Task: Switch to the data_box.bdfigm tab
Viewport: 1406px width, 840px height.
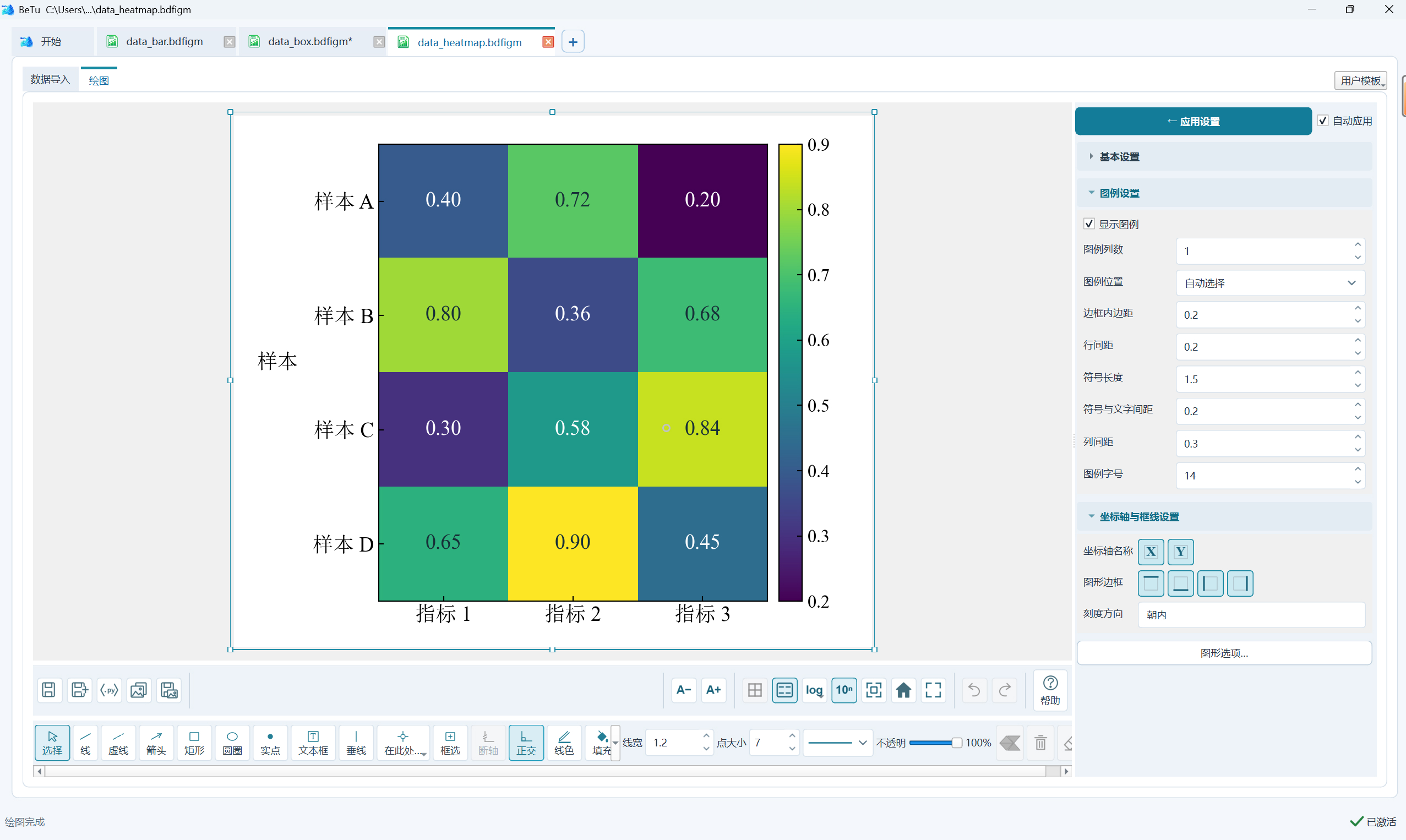Action: tap(309, 41)
